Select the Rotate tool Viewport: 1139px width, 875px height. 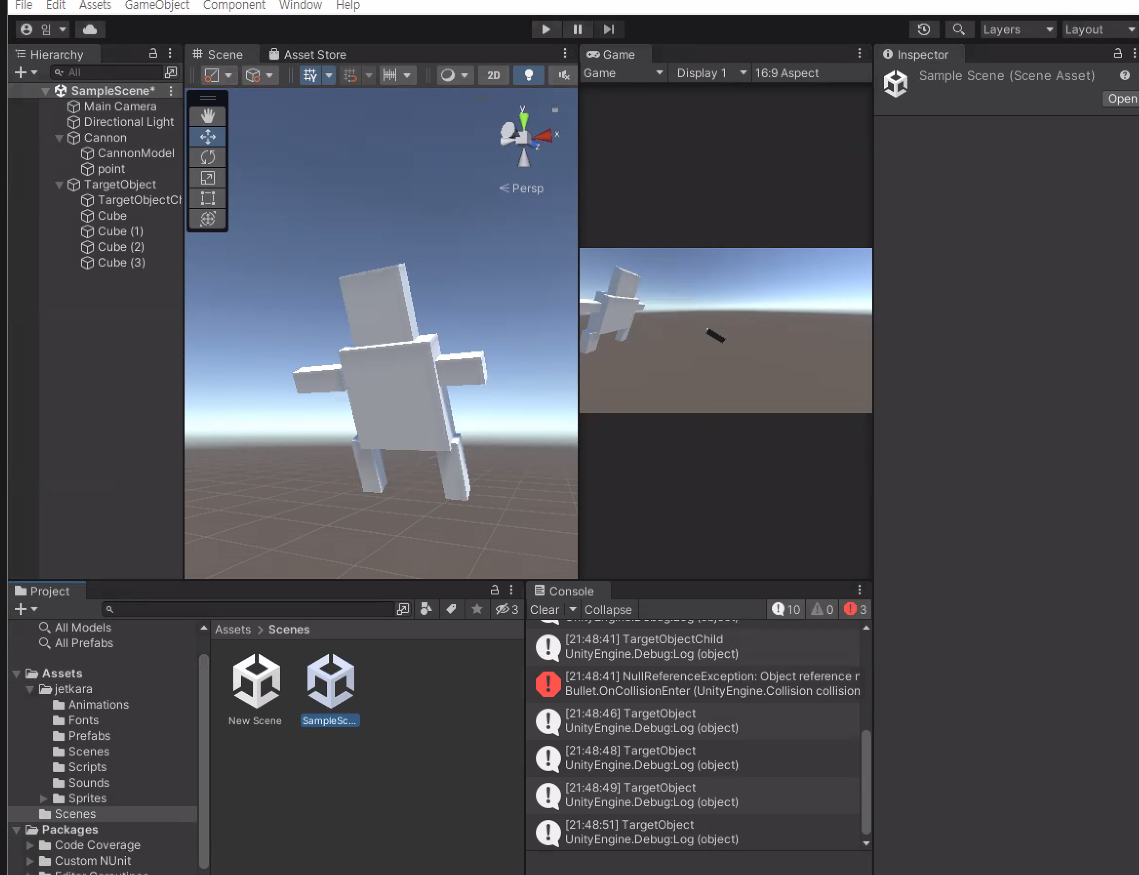[x=208, y=157]
